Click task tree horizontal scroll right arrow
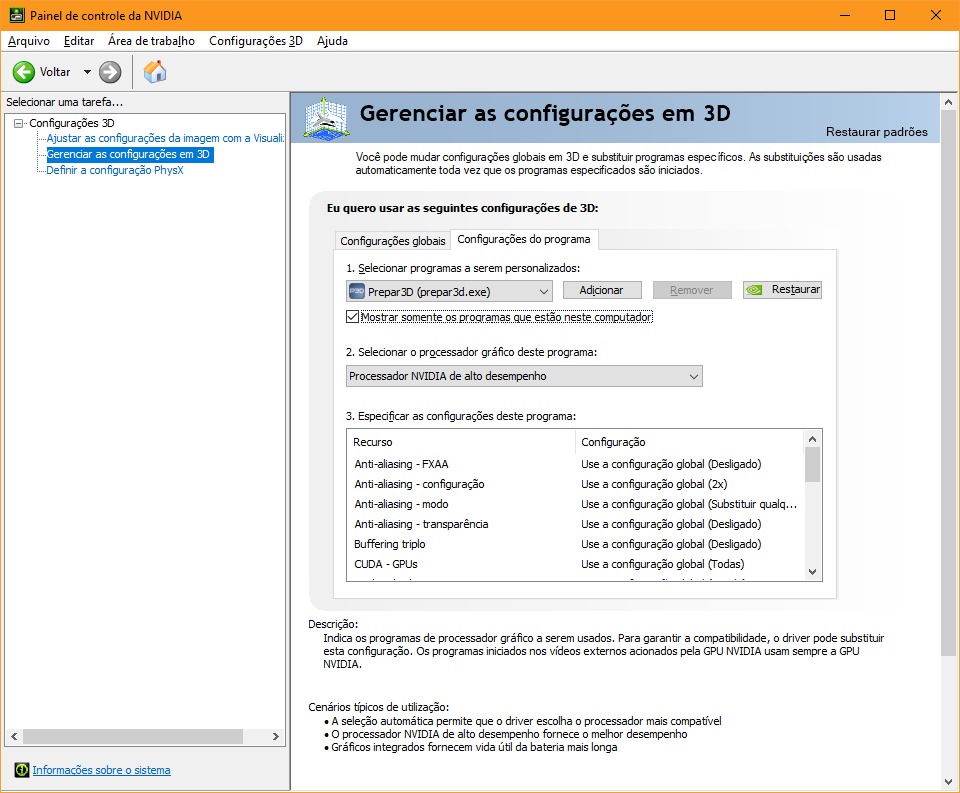 (276, 736)
